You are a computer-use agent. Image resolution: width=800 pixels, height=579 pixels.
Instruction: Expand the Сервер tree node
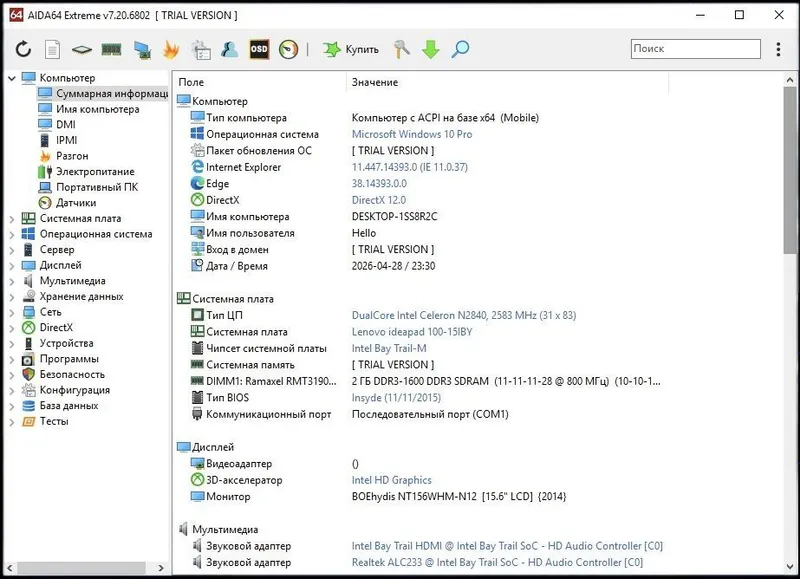pos(12,250)
